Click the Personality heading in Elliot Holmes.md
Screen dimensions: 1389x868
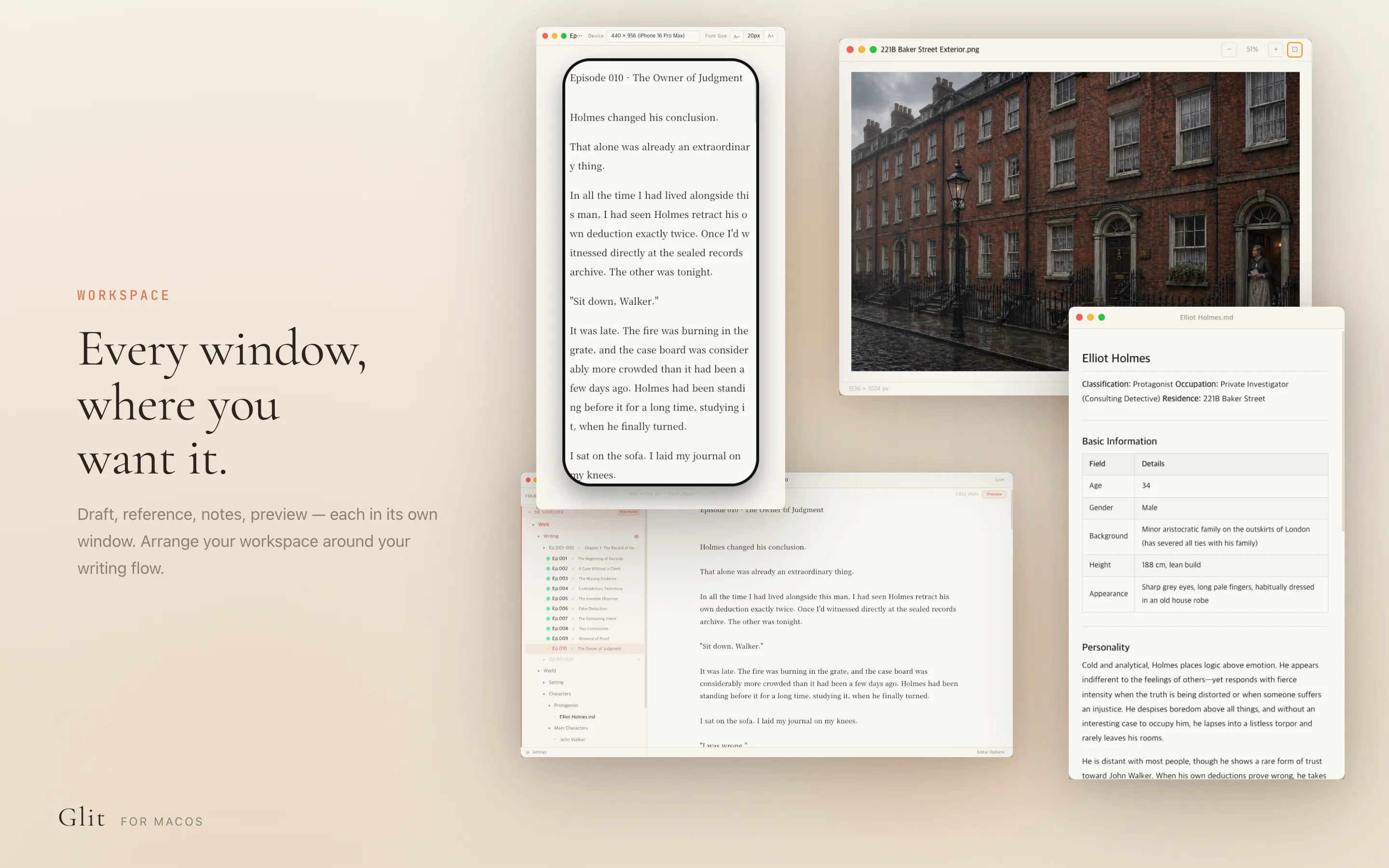click(x=1105, y=647)
